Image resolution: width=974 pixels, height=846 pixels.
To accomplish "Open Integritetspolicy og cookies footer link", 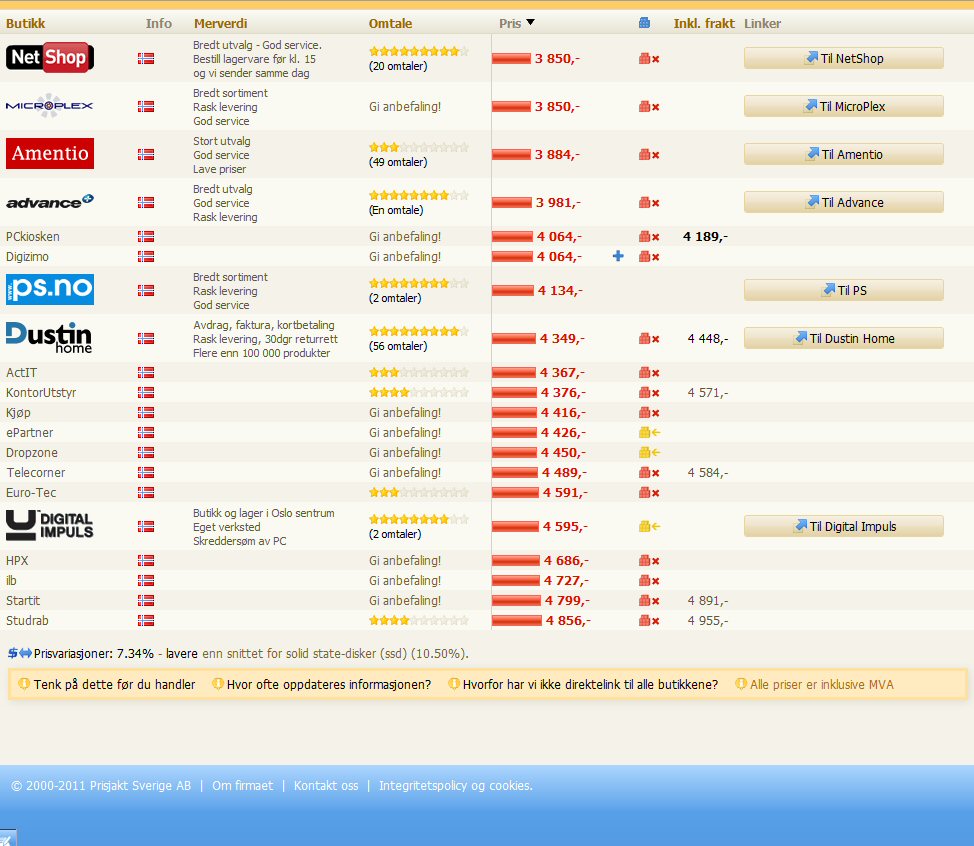I will click(x=455, y=785).
